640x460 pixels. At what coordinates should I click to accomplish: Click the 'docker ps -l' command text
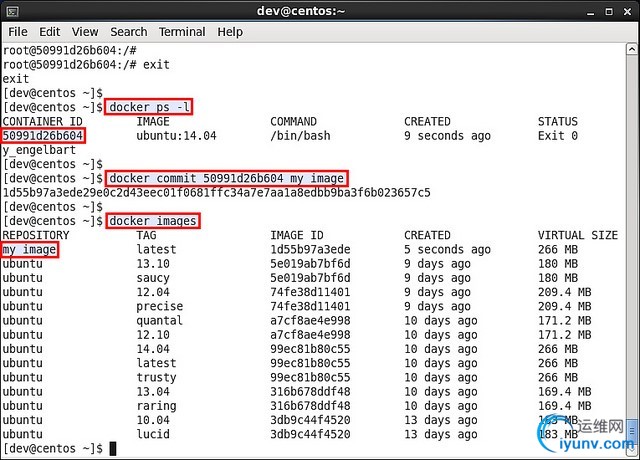pyautogui.click(x=149, y=107)
